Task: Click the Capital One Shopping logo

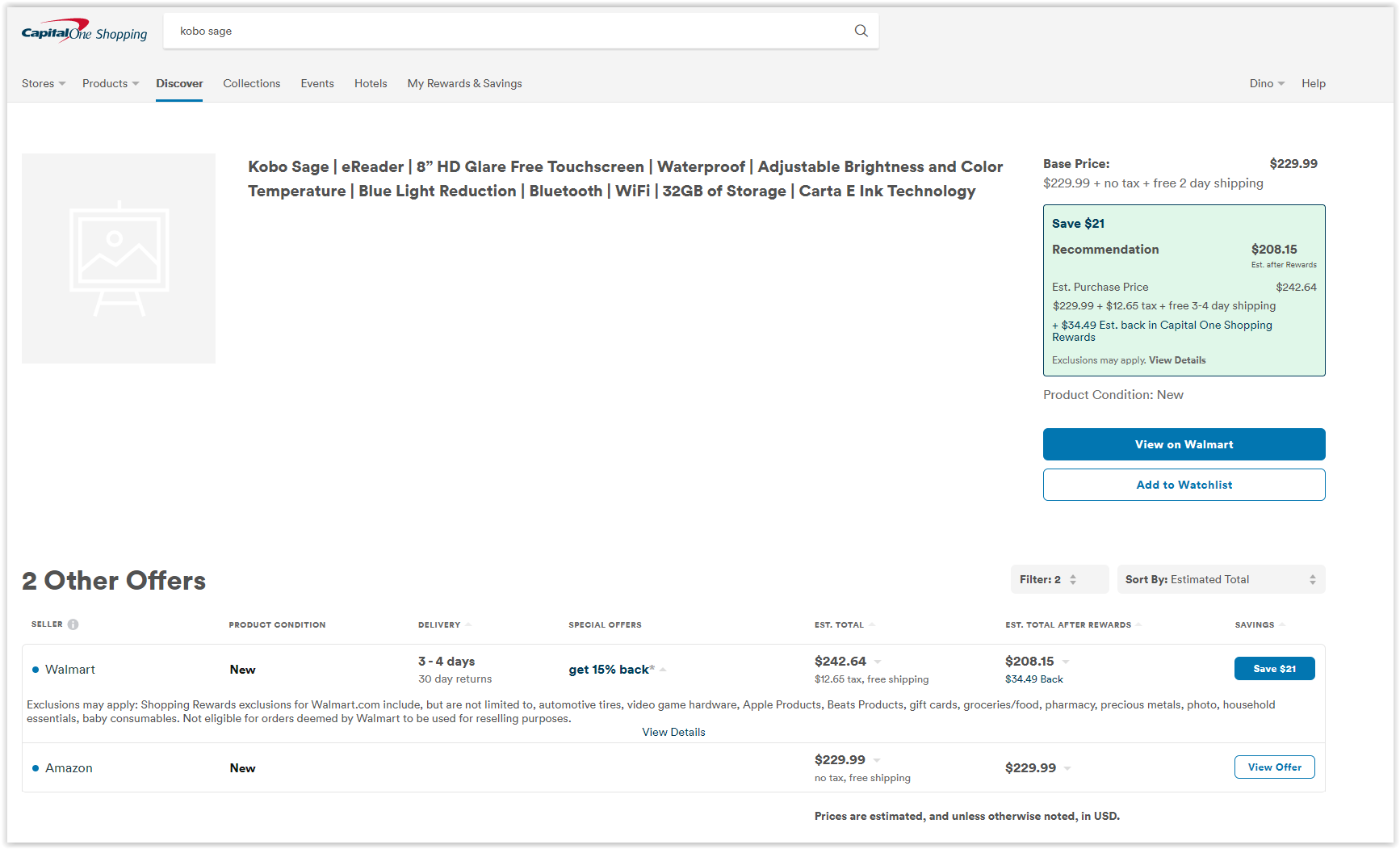Action: pos(84,31)
